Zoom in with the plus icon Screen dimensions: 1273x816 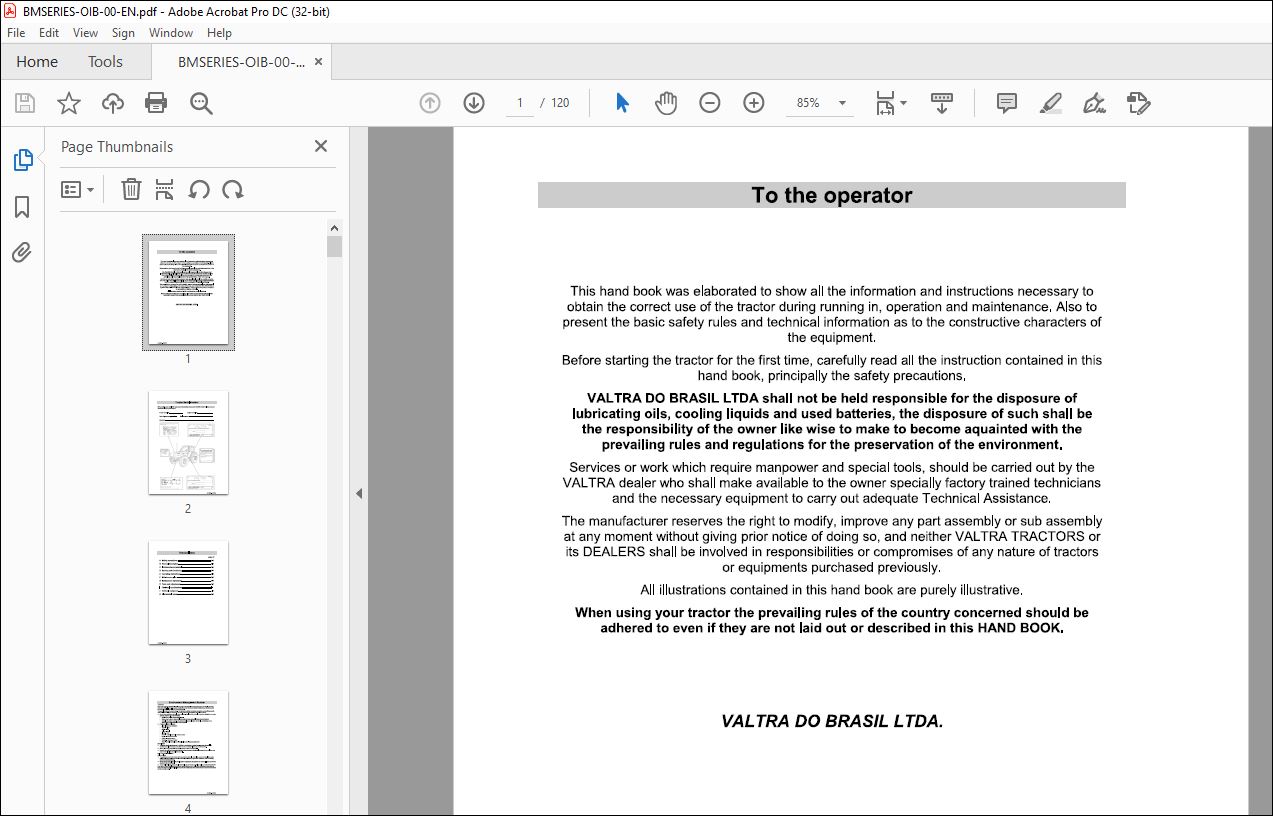click(754, 103)
